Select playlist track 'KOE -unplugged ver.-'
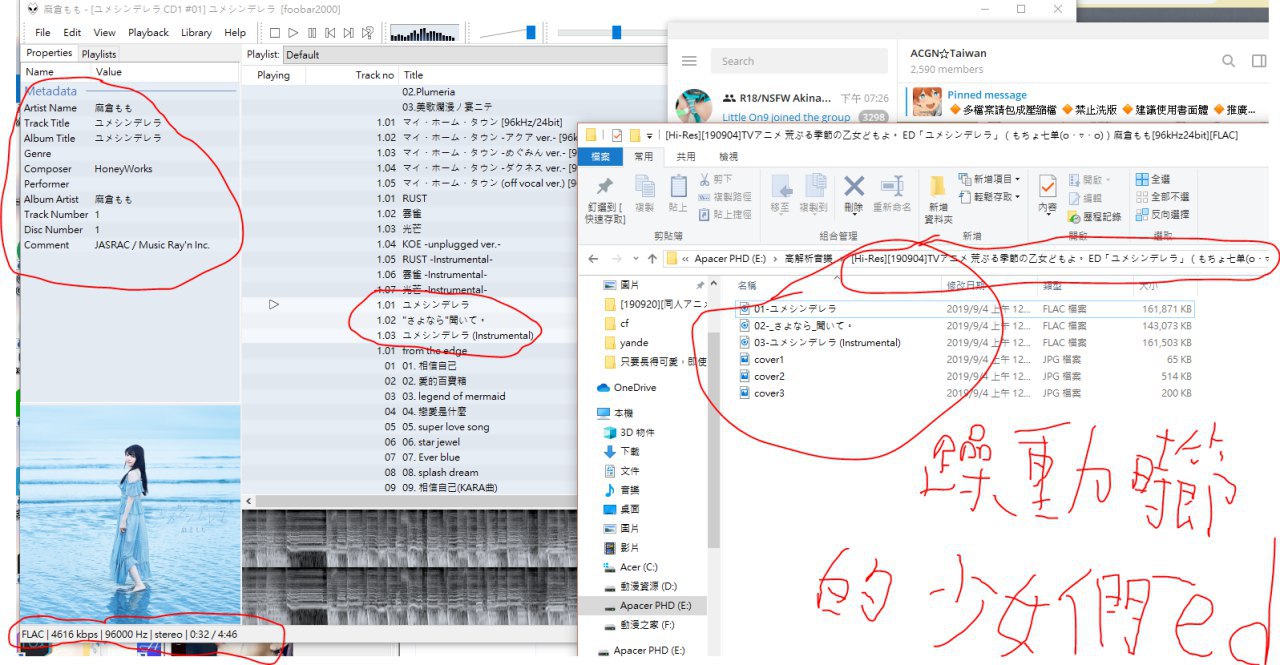This screenshot has height=665, width=1280. [451, 244]
